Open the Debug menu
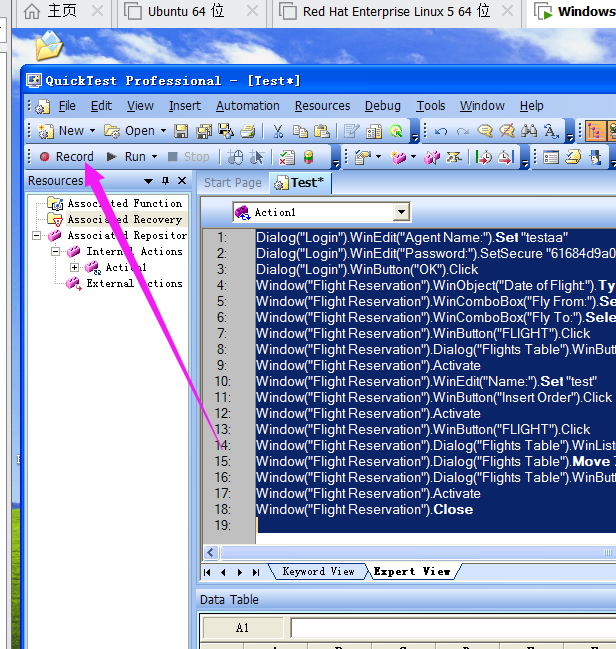This screenshot has height=649, width=616. [x=383, y=106]
